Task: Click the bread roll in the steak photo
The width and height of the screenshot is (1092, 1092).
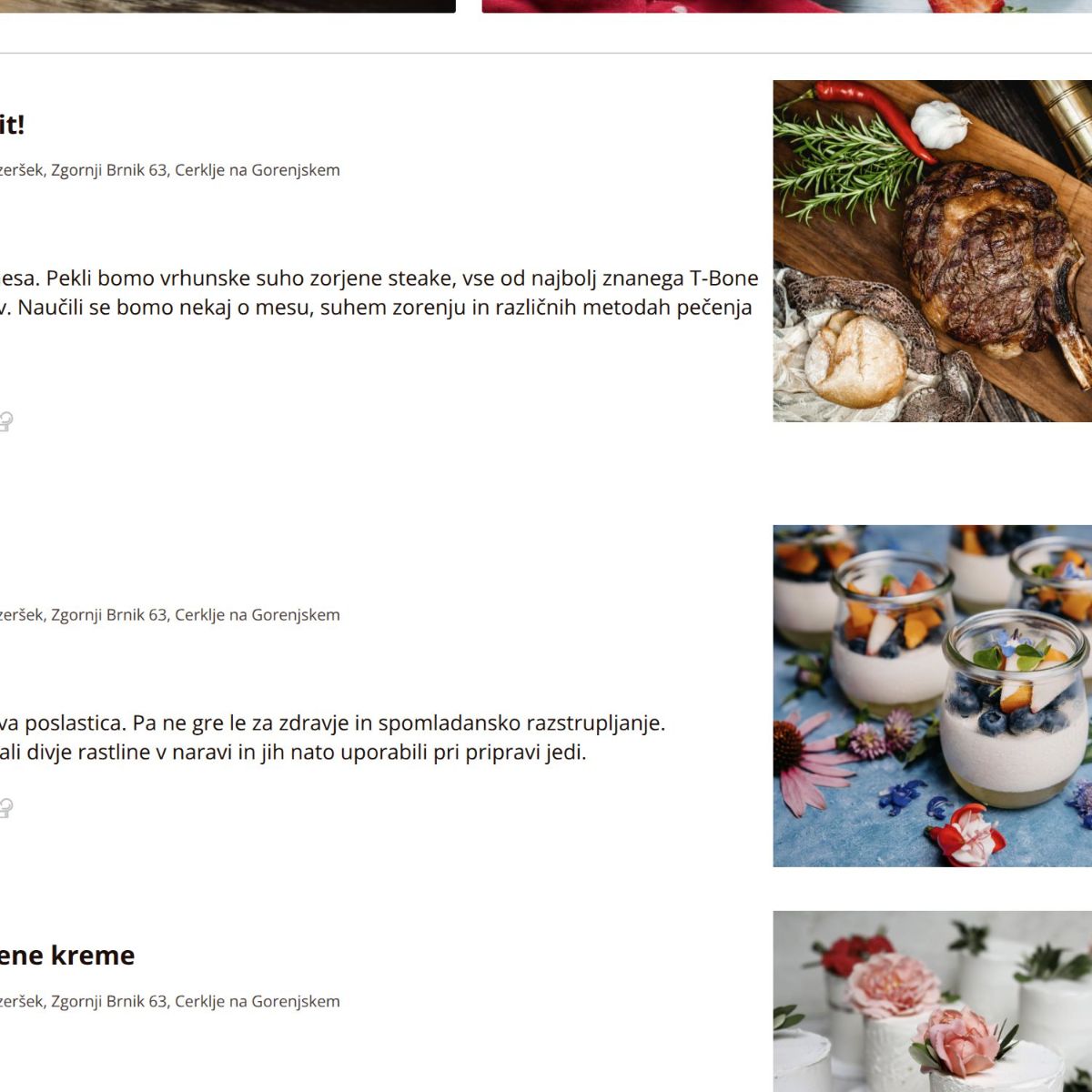Action: [x=854, y=360]
